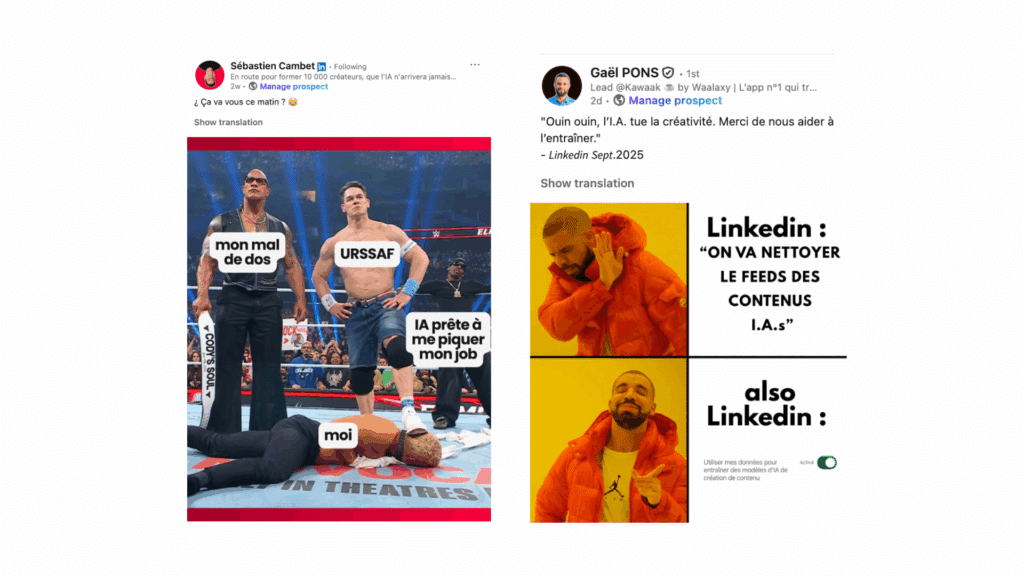Click coffee cup emoji in Gaël's headline

pos(669,88)
